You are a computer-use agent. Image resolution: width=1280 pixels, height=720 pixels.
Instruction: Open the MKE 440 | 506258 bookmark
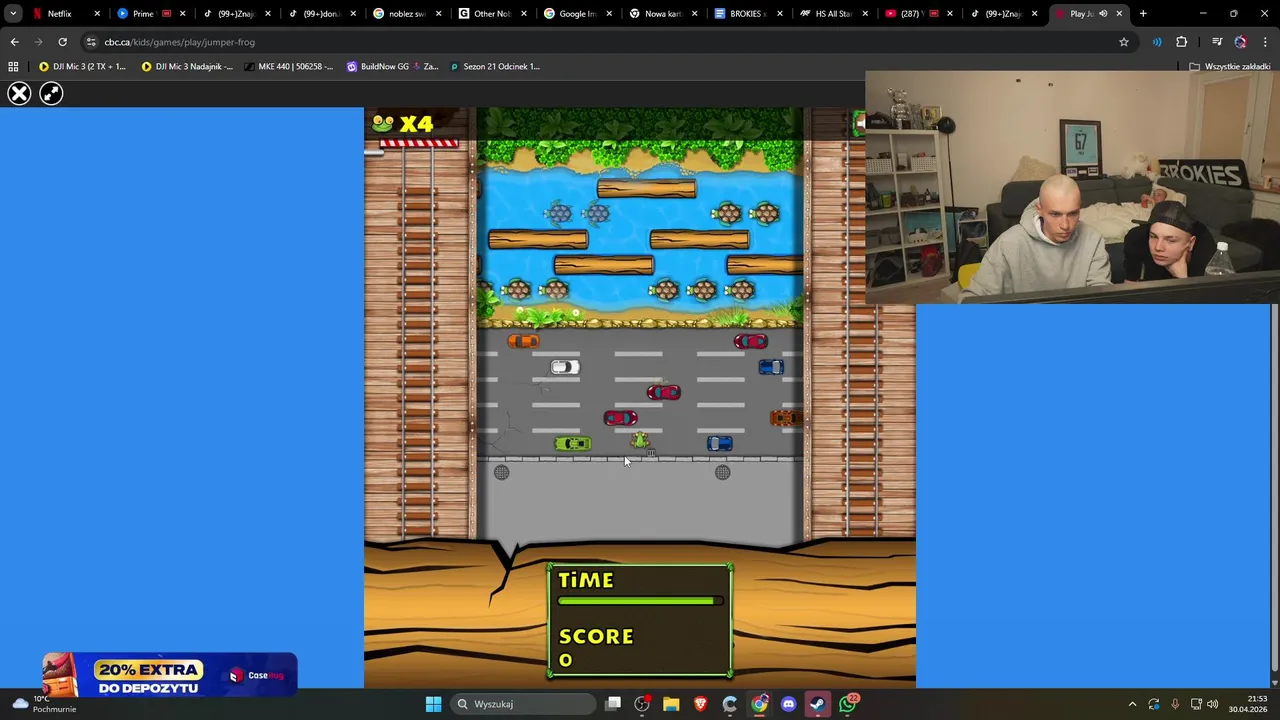(x=289, y=67)
